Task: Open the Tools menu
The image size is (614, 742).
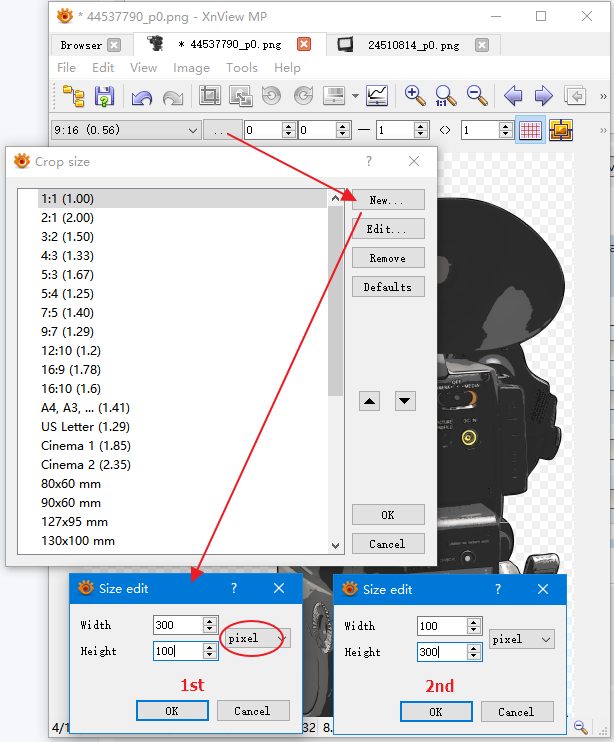Action: pyautogui.click(x=242, y=68)
